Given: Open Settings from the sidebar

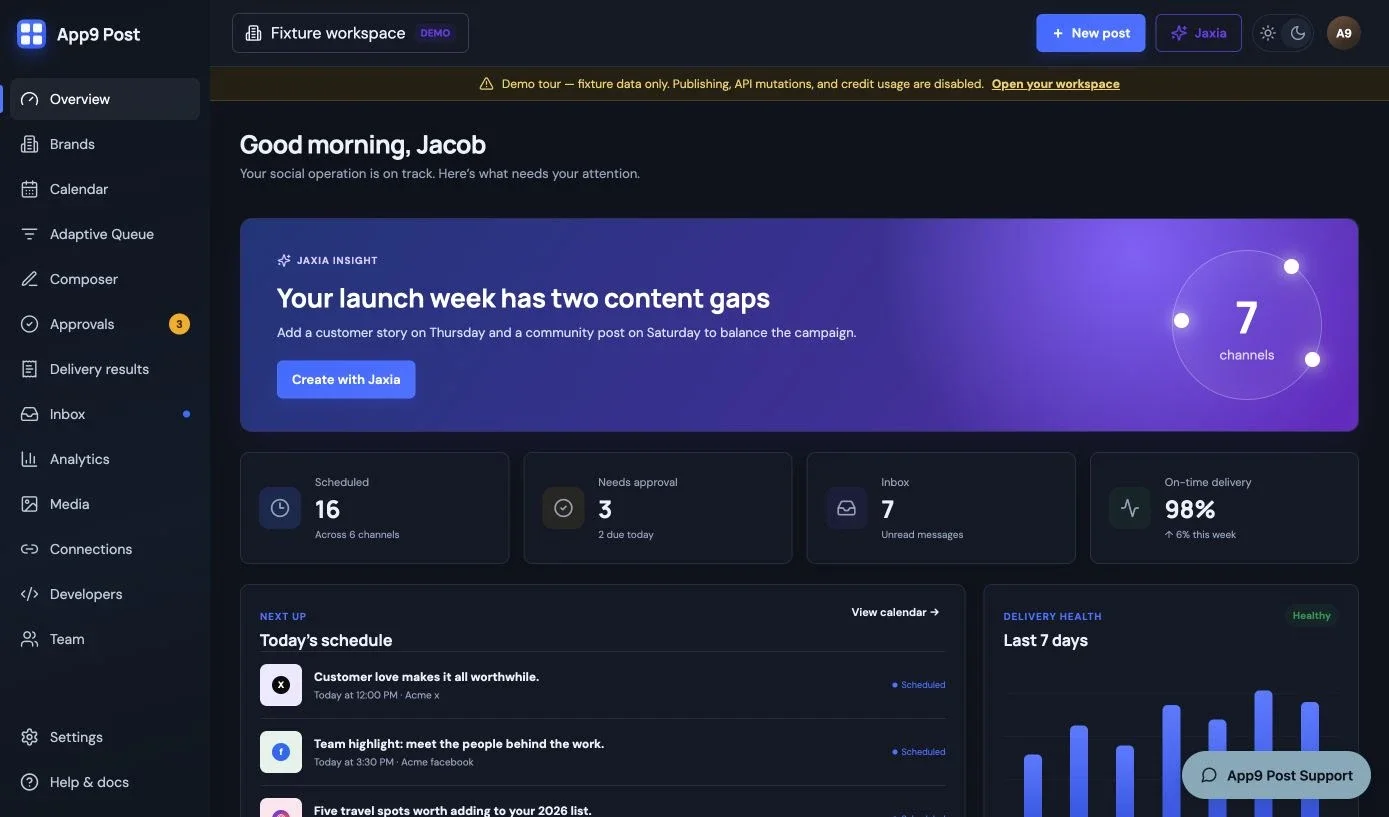Looking at the screenshot, I should coord(105,737).
